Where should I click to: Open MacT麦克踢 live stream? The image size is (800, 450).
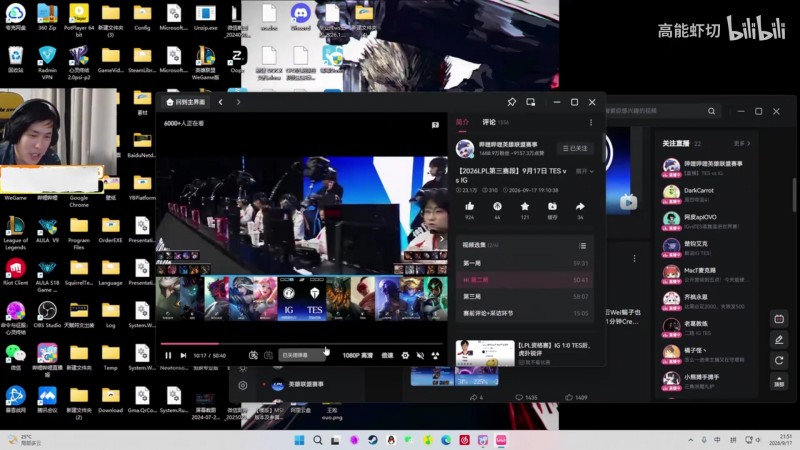(706, 274)
